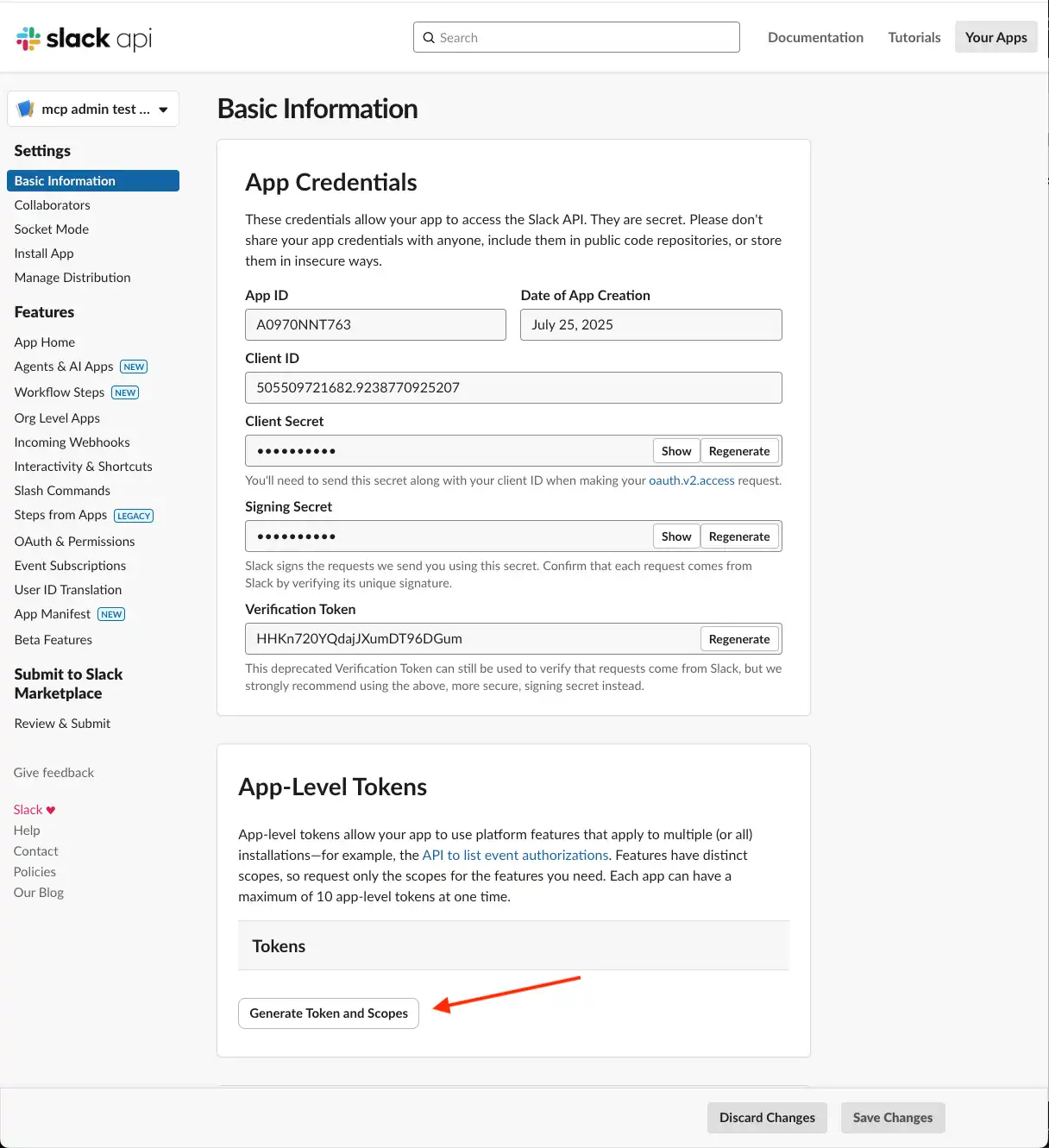Go to Your Apps
The image size is (1049, 1148).
point(996,37)
